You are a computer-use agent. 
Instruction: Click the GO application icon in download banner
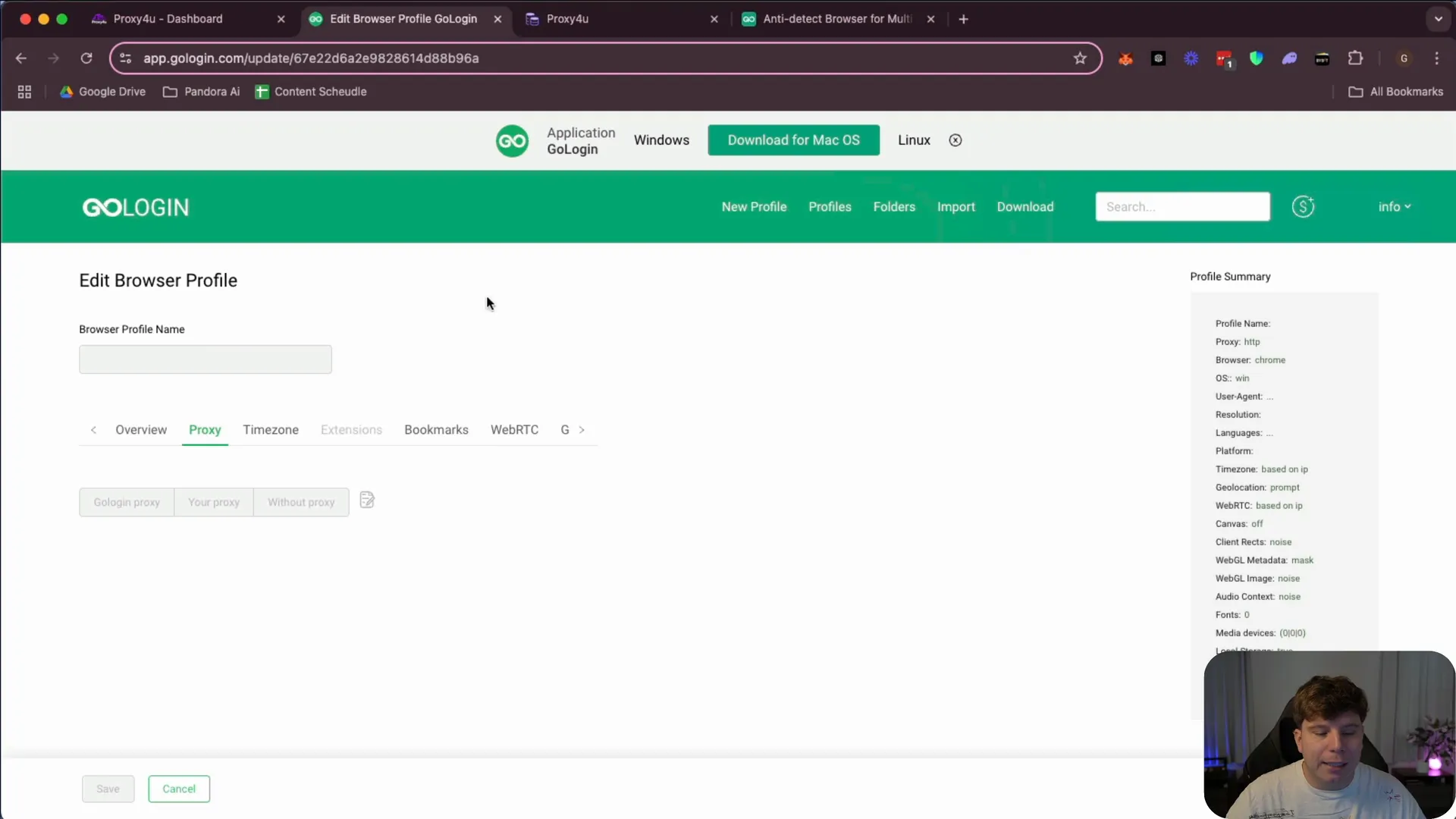(x=512, y=140)
